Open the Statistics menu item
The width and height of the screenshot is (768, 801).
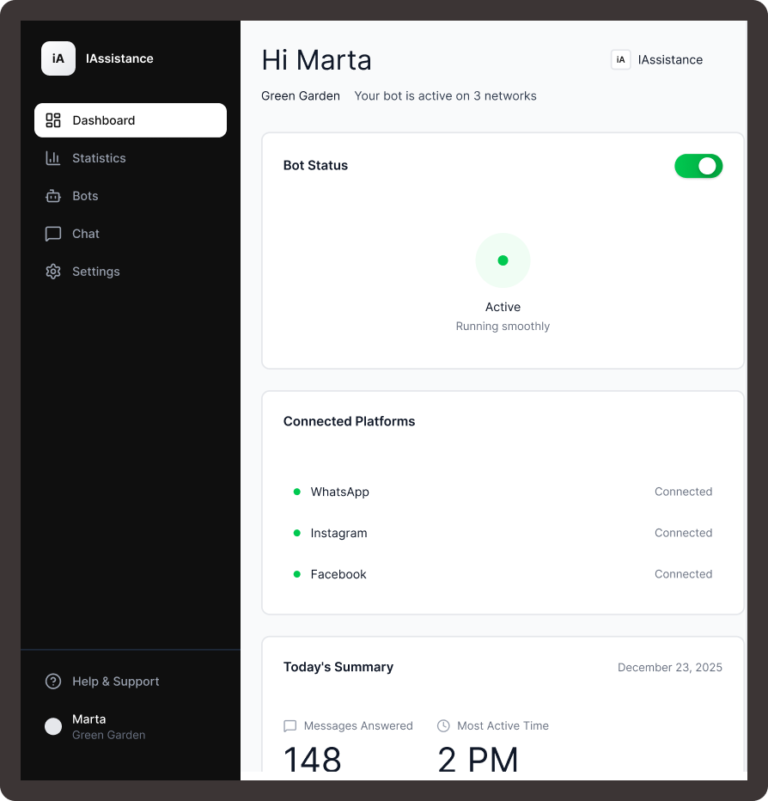(99, 158)
